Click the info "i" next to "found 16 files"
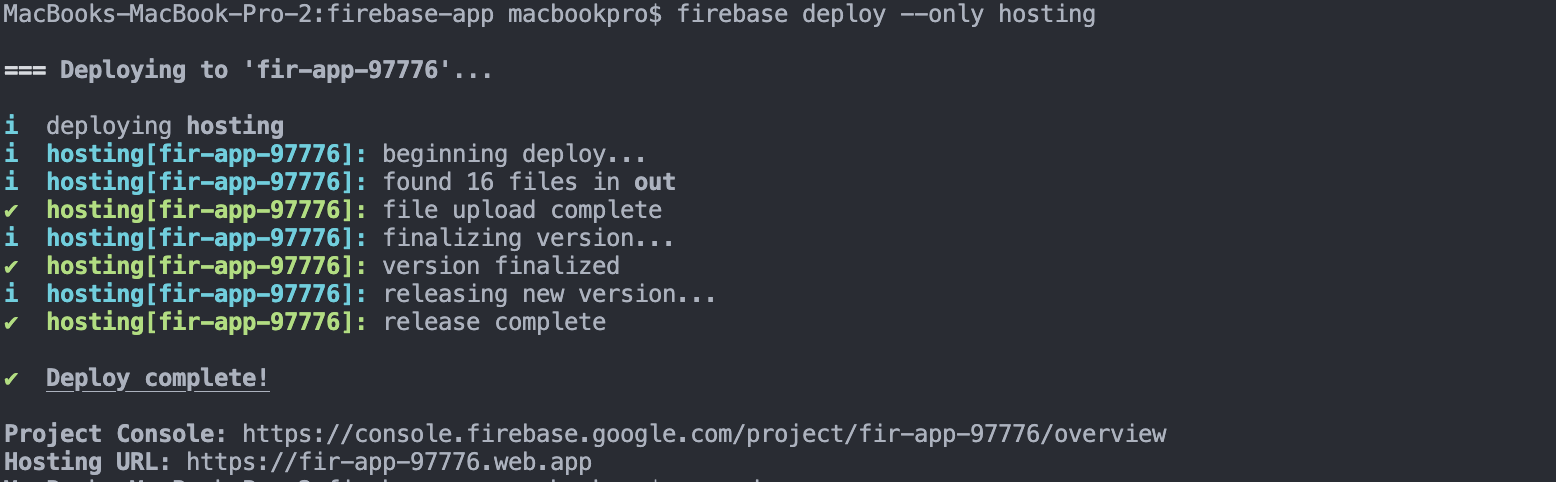The height and width of the screenshot is (482, 1556). (x=11, y=182)
